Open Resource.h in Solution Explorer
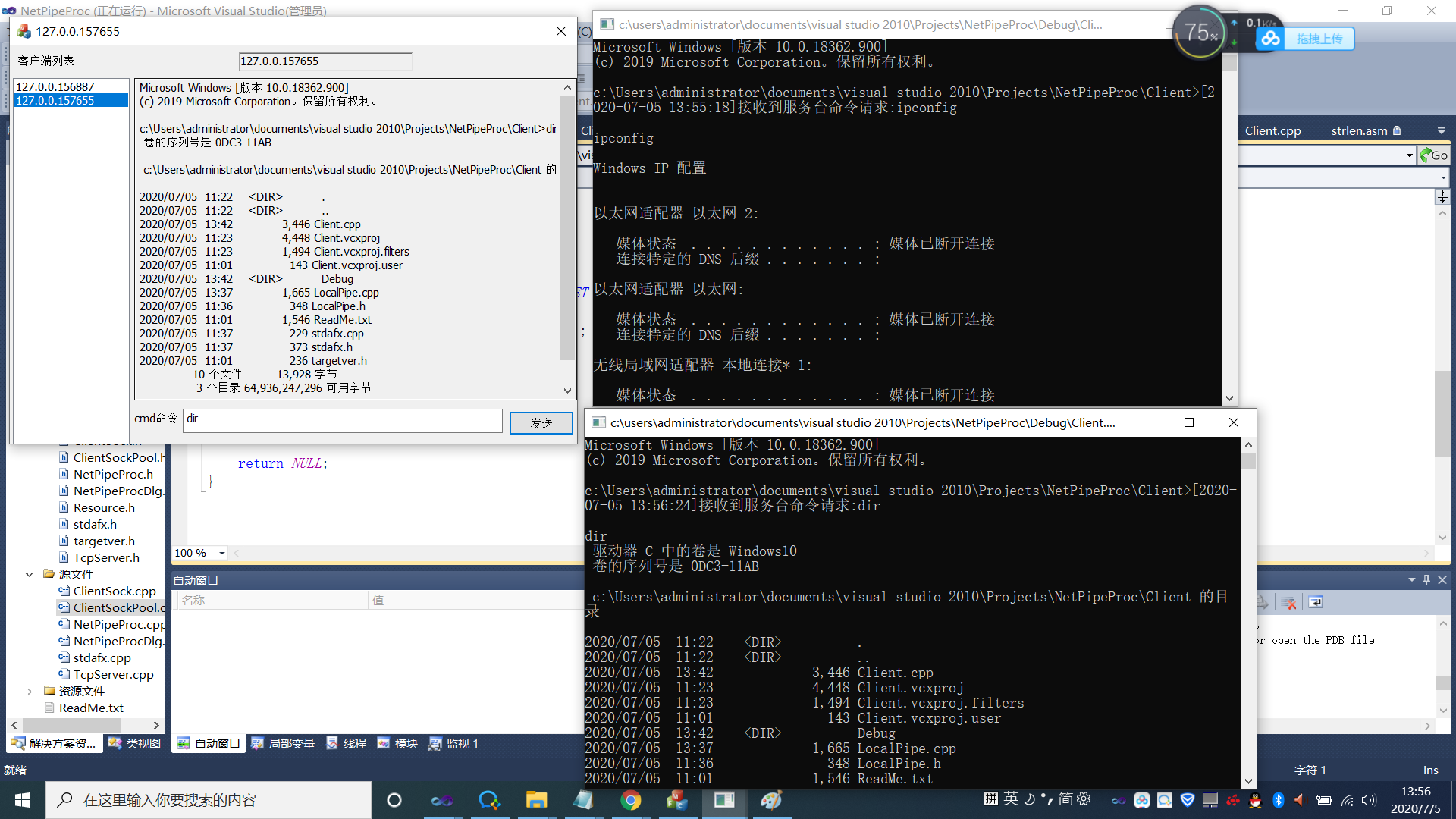 (104, 507)
